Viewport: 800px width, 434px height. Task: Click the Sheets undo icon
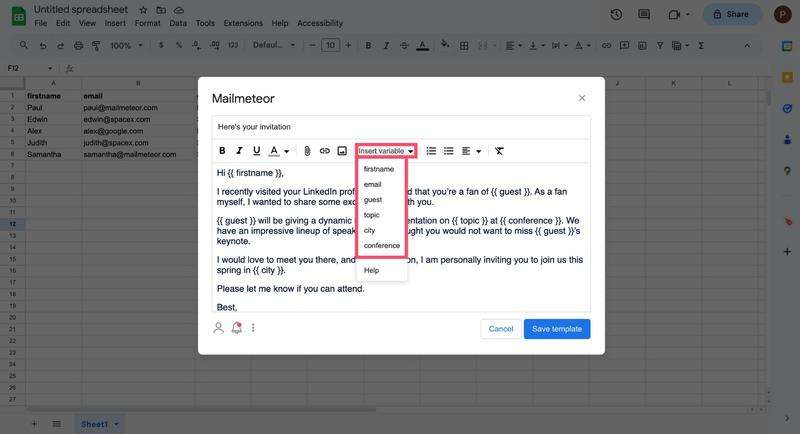(43, 45)
